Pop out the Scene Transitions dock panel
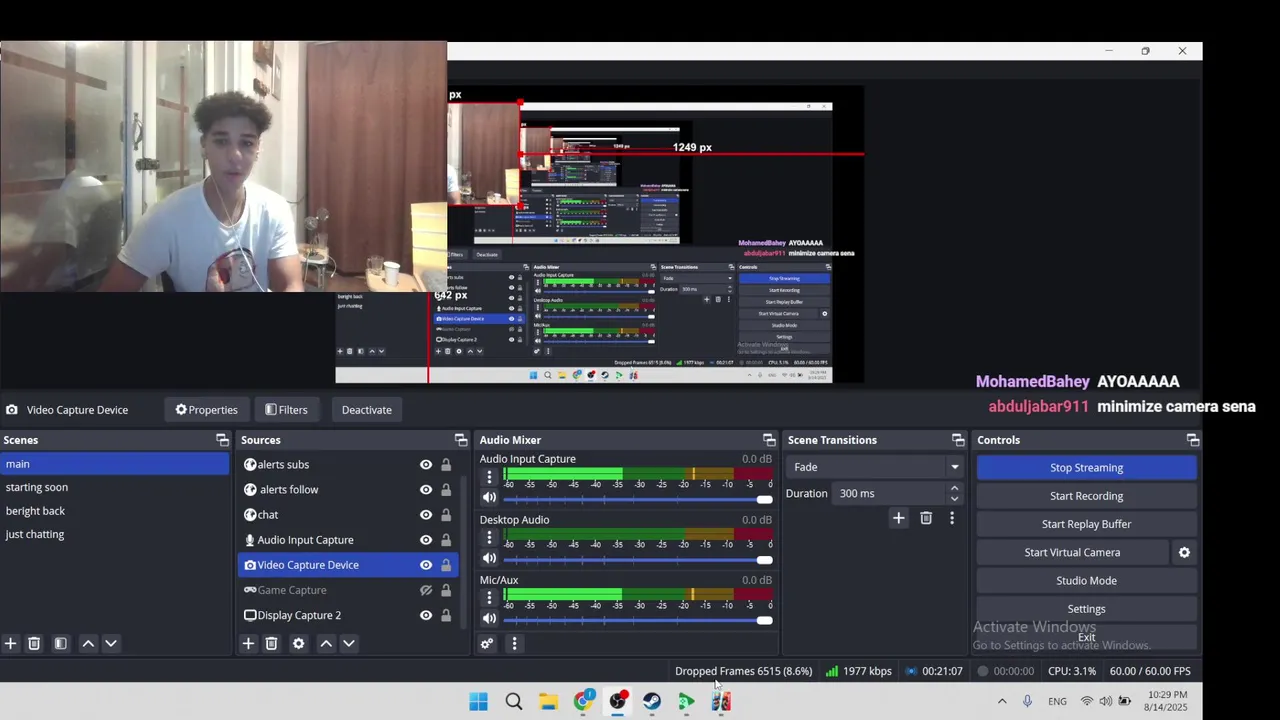 coord(958,440)
